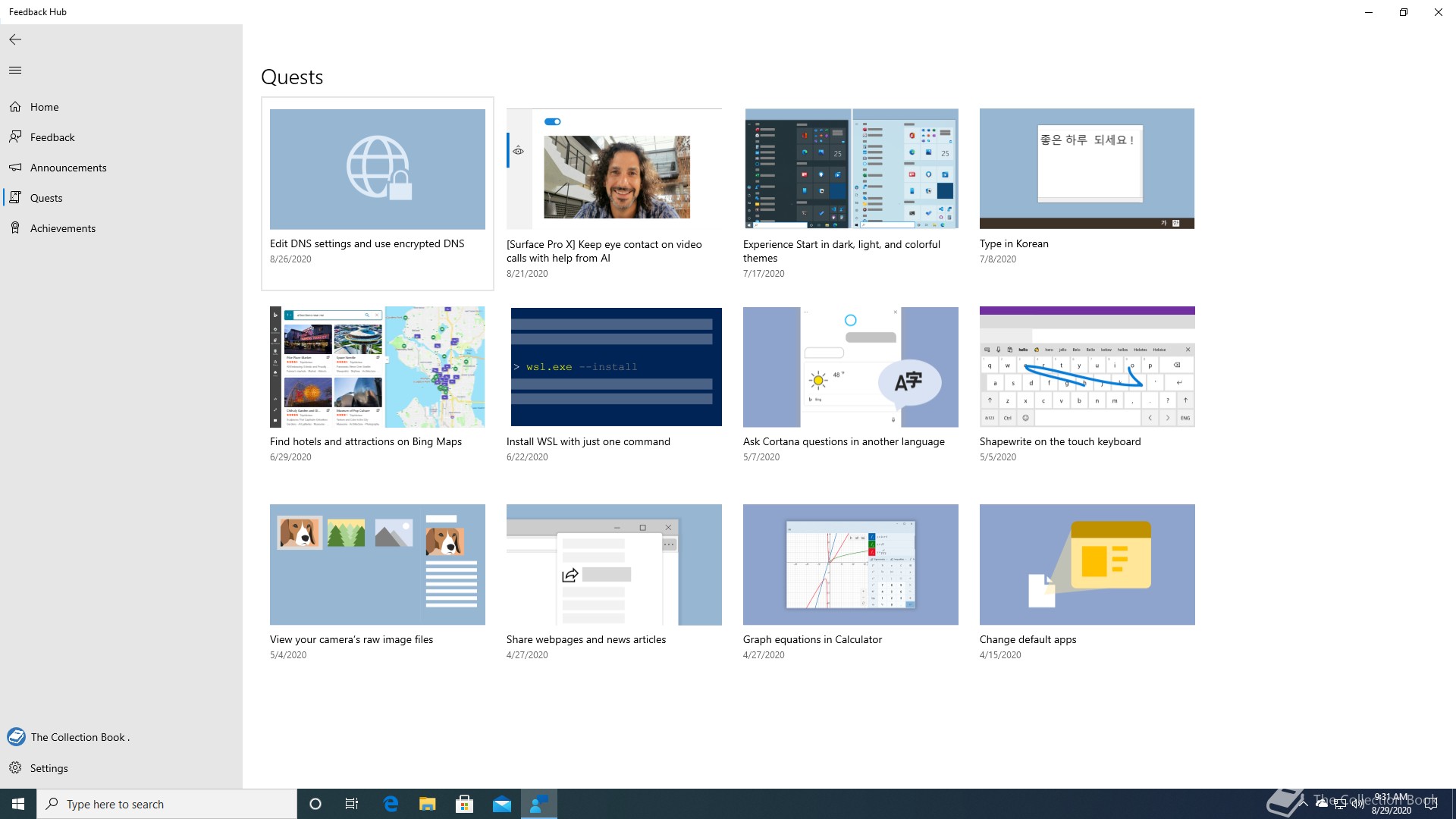Open Settings in the sidebar

tap(121, 768)
